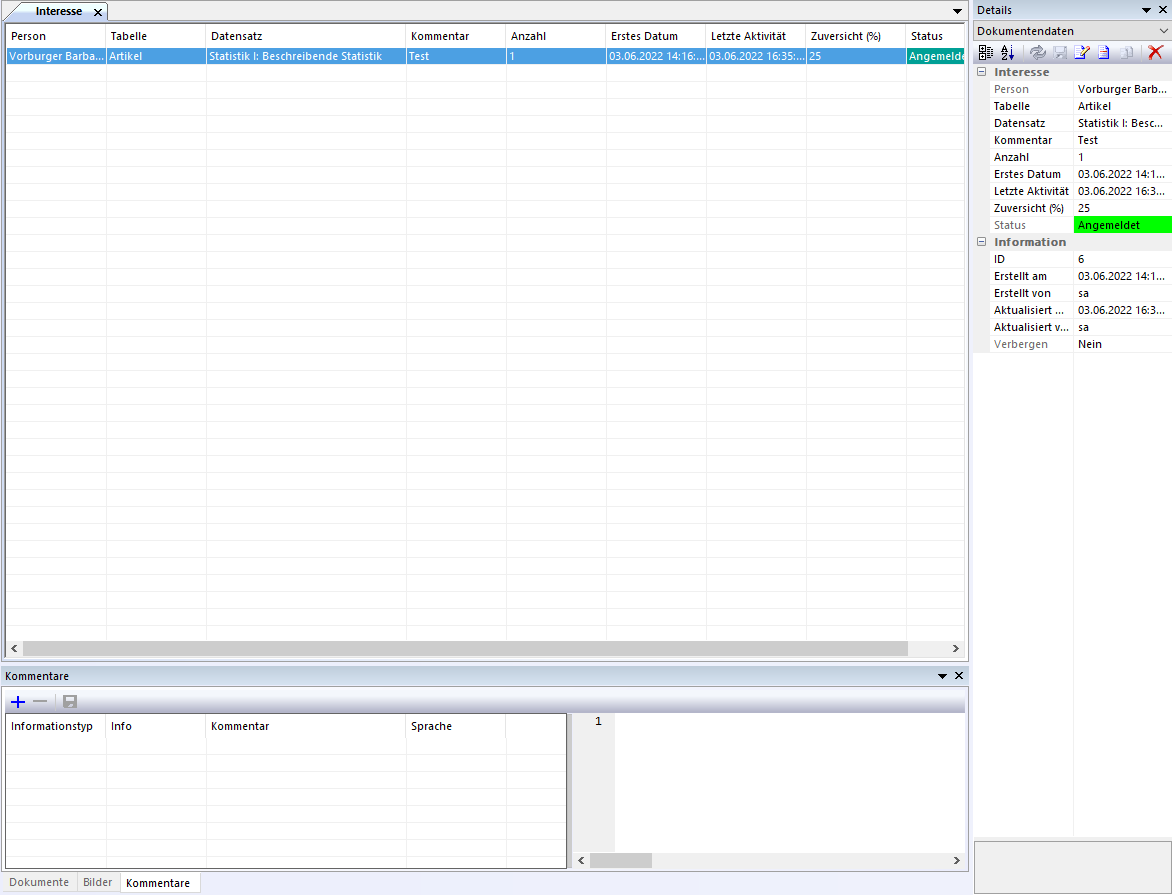Switch to the Bilder tab
The height and width of the screenshot is (895, 1172).
(x=98, y=883)
